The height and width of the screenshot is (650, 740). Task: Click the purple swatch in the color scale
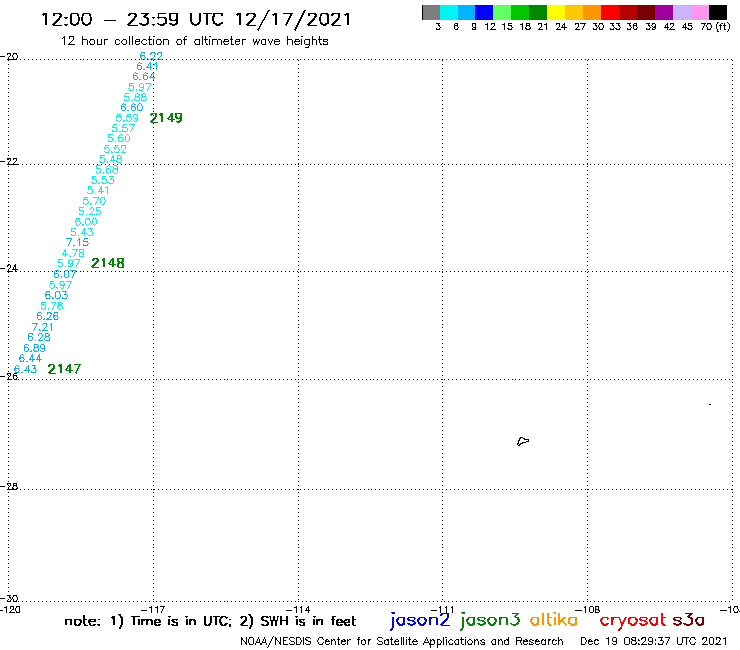(664, 12)
